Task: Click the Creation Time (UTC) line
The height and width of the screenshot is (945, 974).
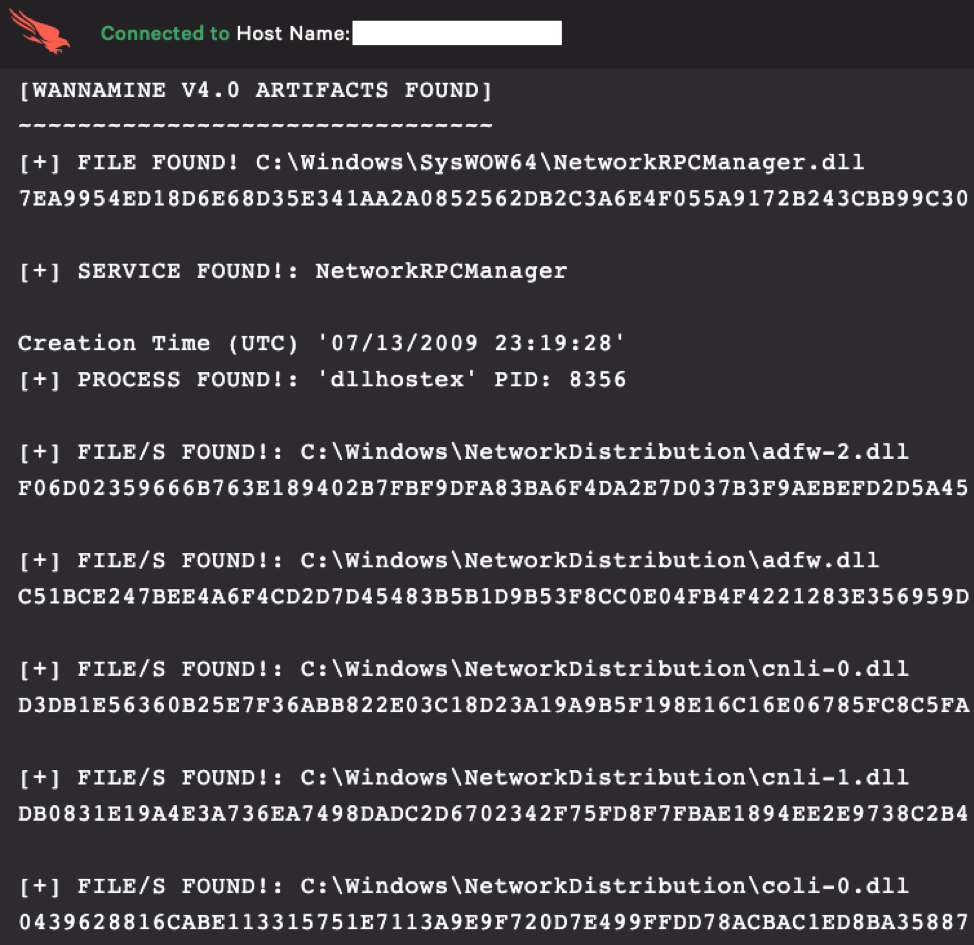Action: coord(321,343)
